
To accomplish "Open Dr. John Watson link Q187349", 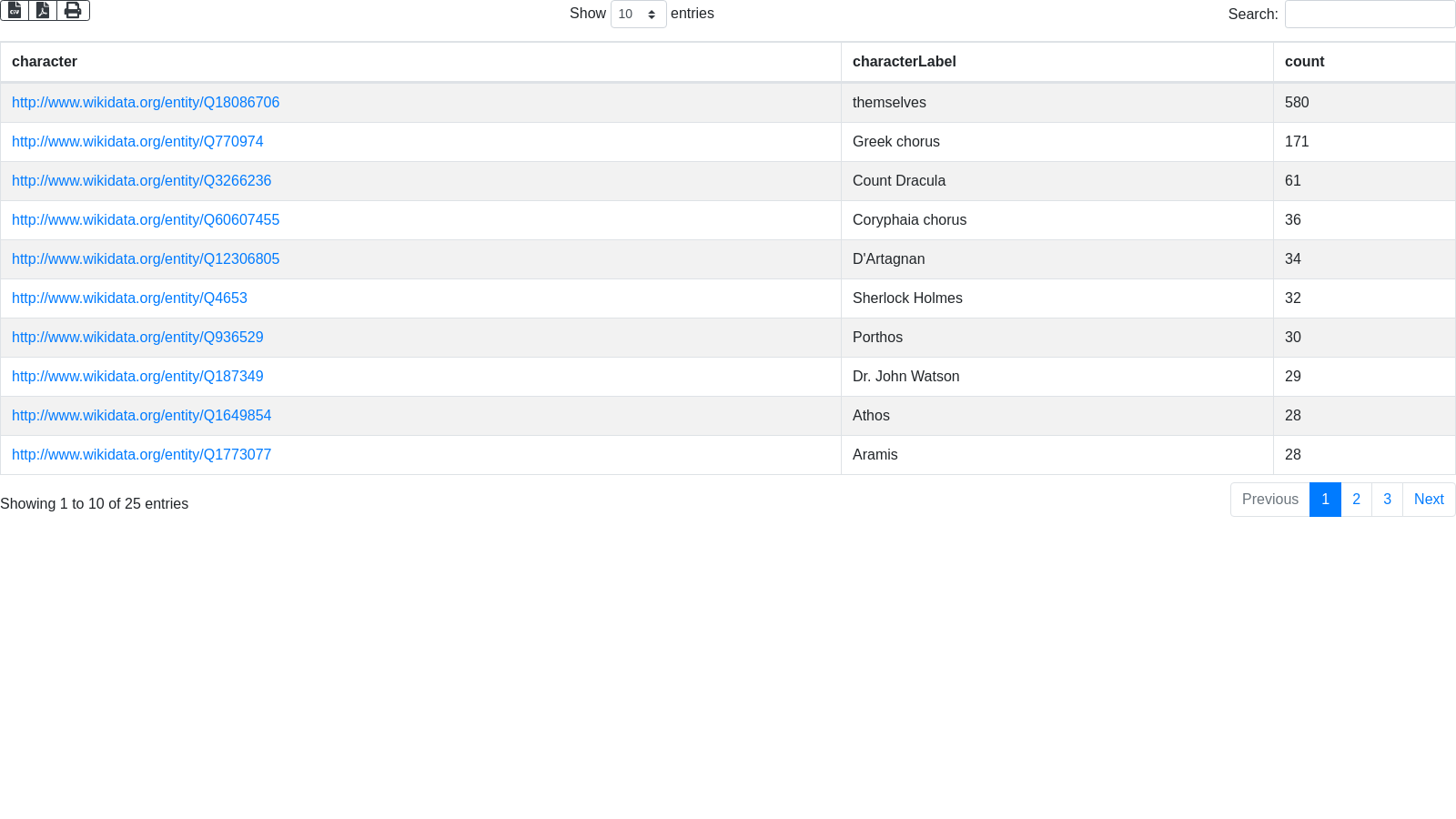I will point(137,377).
